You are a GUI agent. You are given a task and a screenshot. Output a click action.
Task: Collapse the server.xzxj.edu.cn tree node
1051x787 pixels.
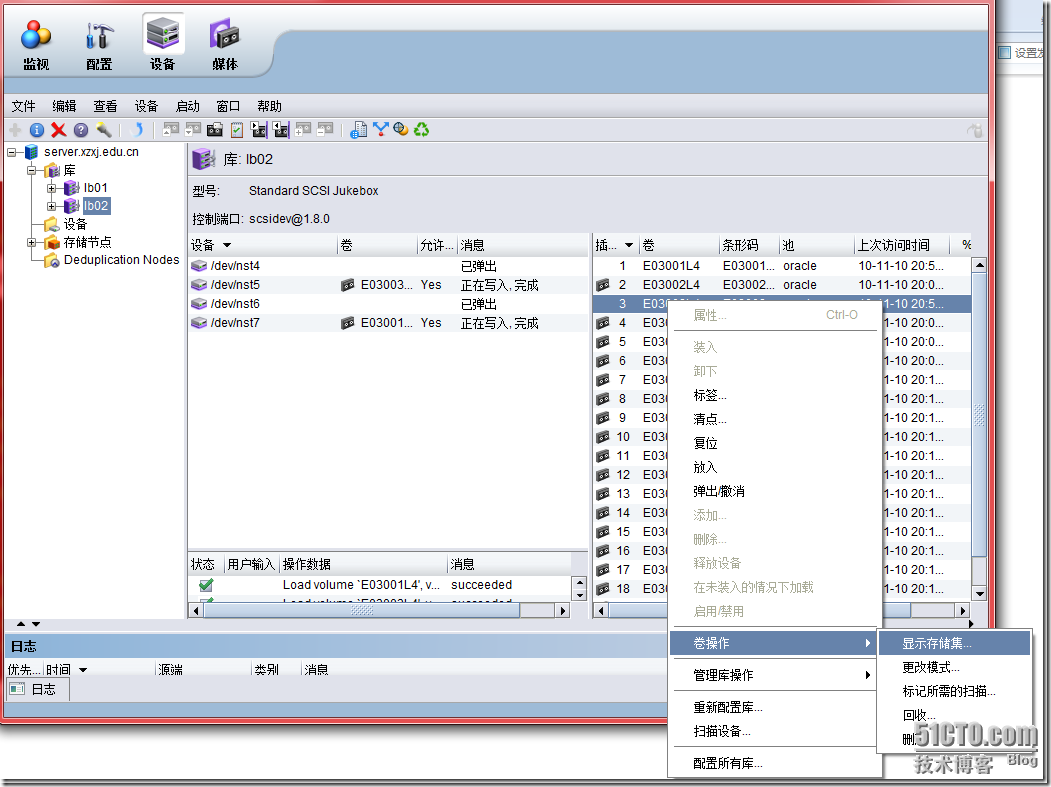11,152
